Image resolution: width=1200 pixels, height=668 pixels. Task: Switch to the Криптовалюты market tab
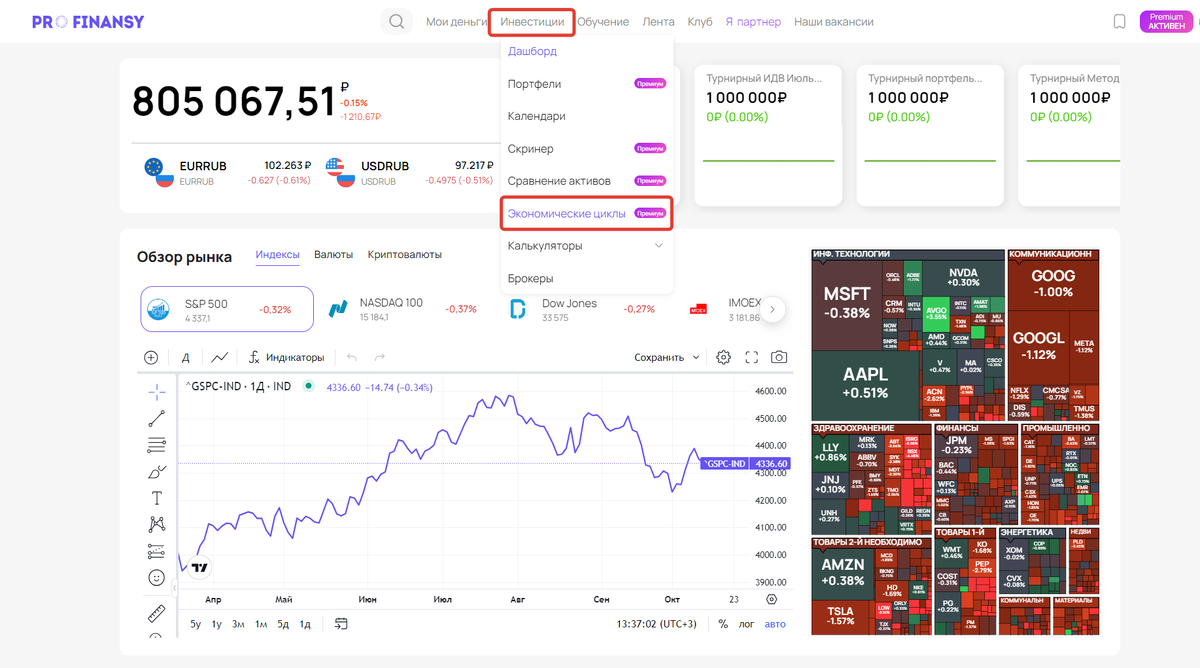pos(404,255)
